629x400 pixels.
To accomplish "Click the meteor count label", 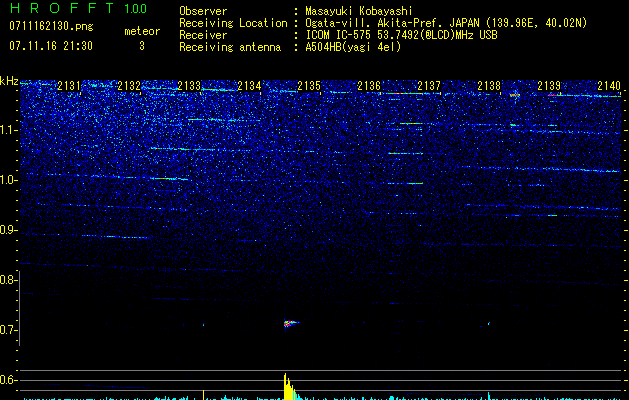I will 142,31.
